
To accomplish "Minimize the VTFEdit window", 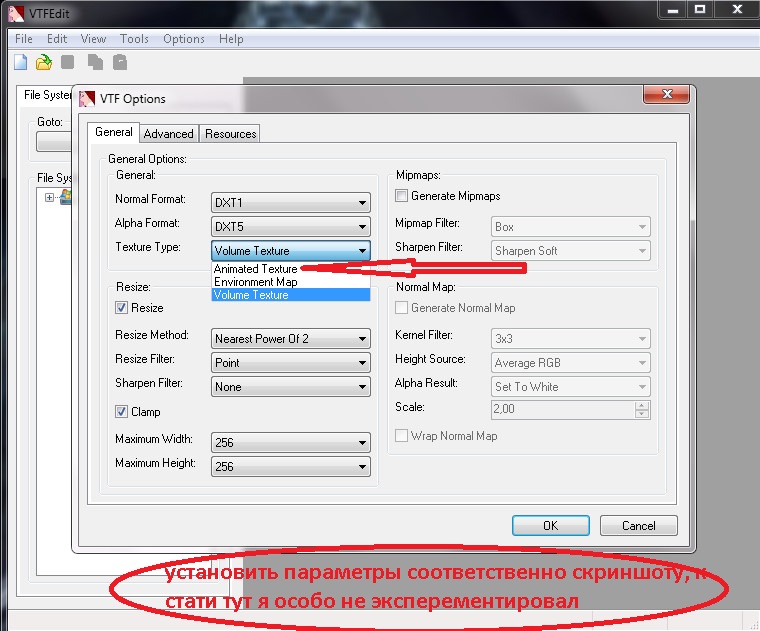I will click(x=673, y=10).
